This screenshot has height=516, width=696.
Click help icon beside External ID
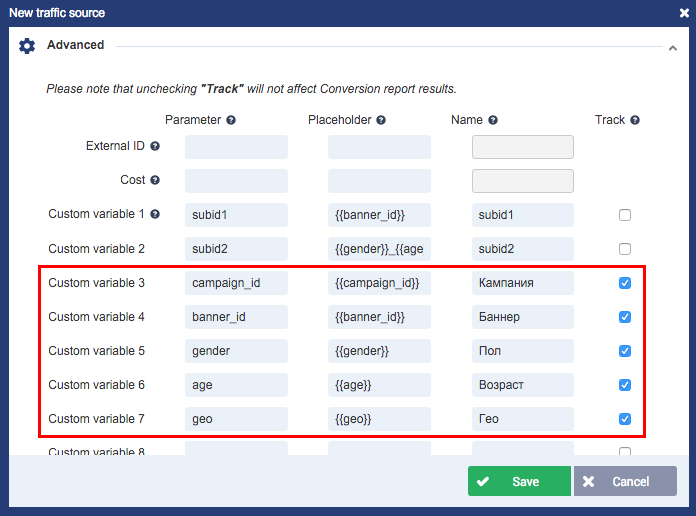tap(155, 146)
